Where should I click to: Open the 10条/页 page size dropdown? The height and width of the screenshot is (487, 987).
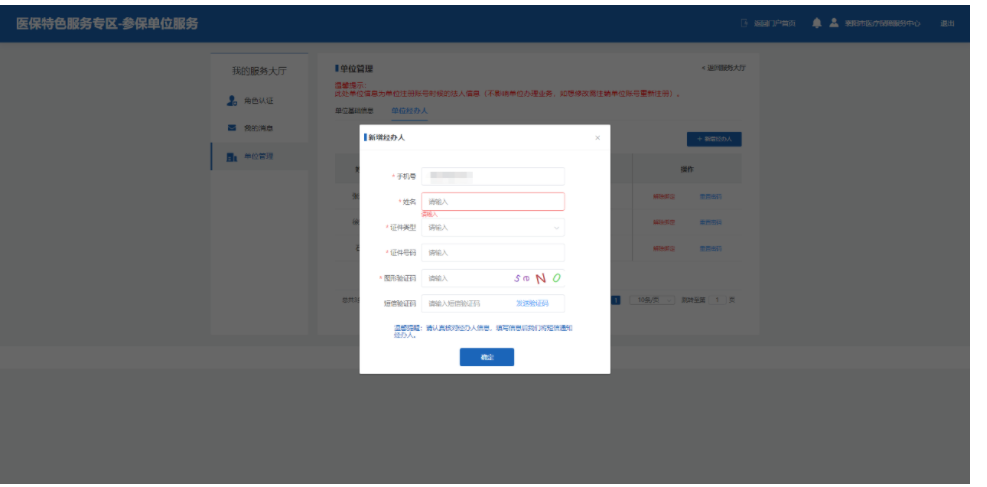(652, 300)
